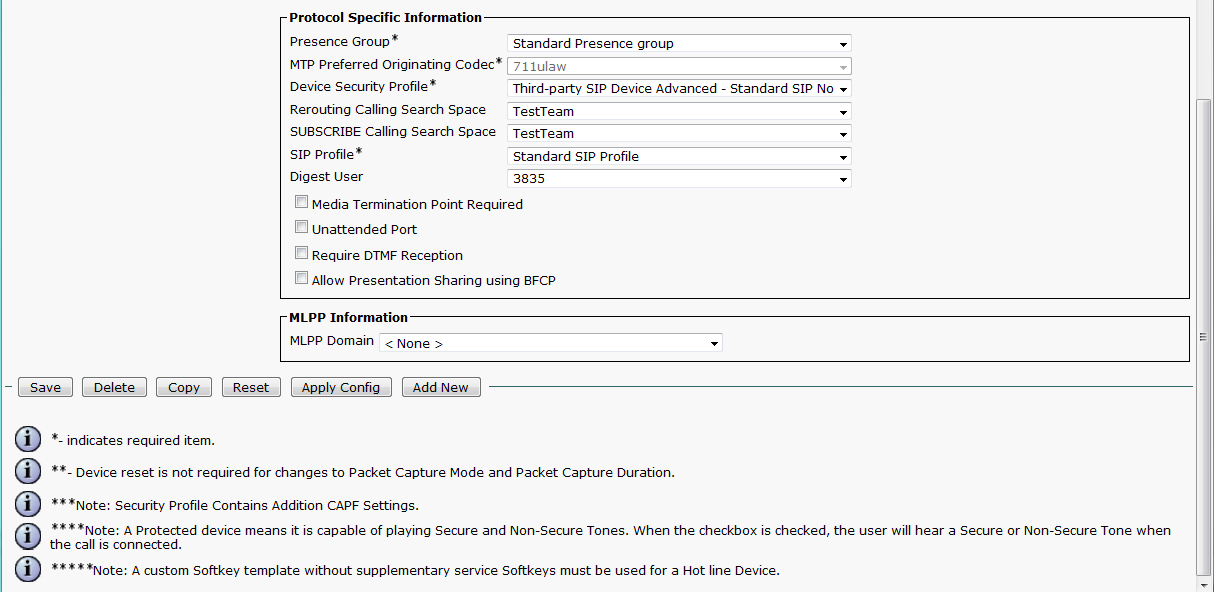Open the Presence Group dropdown

pos(679,44)
